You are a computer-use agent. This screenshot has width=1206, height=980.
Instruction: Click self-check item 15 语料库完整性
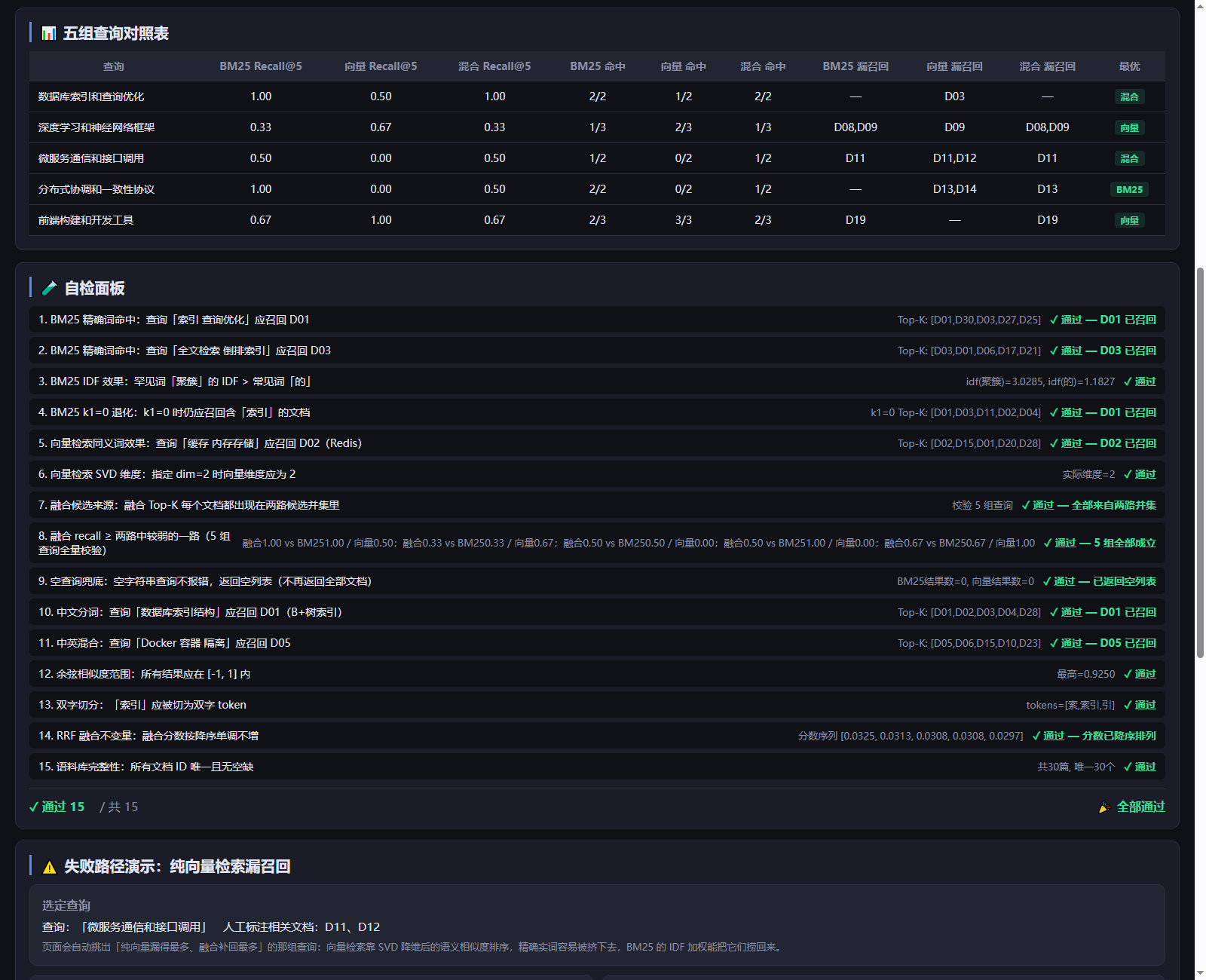pos(597,767)
